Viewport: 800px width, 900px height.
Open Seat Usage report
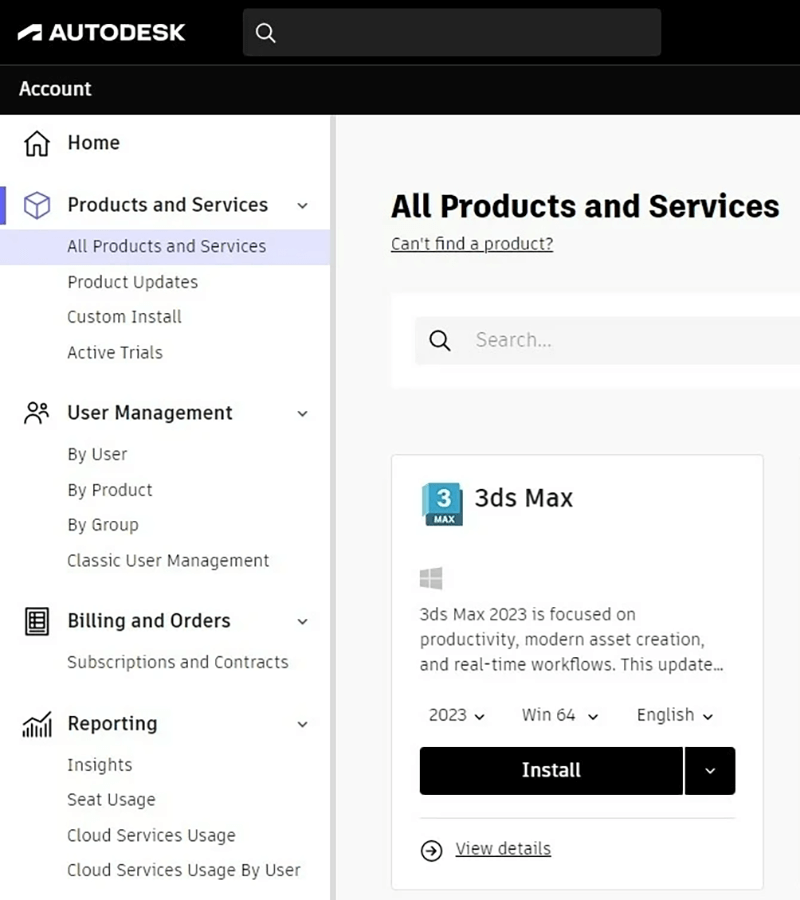point(111,800)
